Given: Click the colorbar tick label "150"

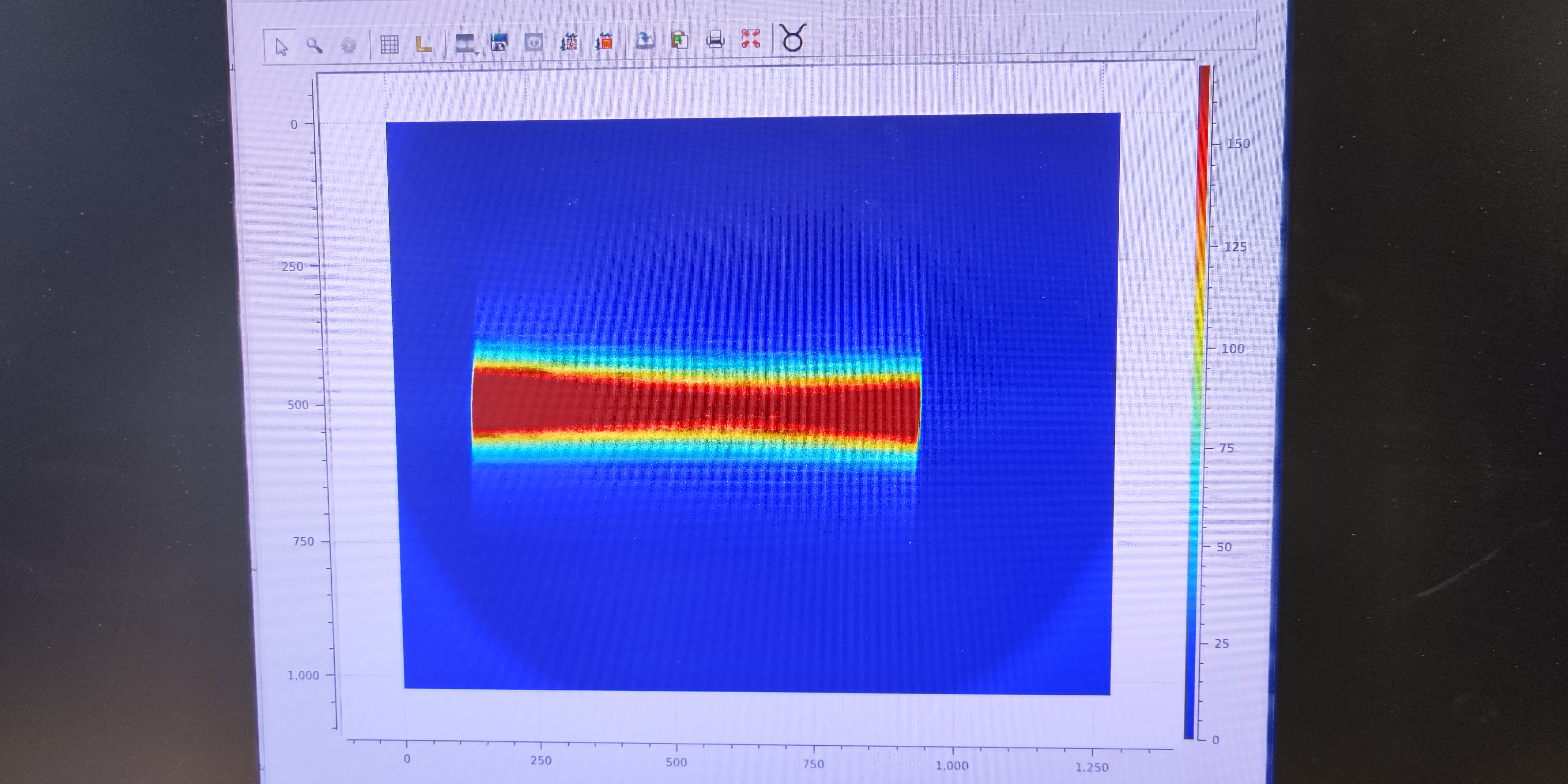Looking at the screenshot, I should pos(1238,144).
